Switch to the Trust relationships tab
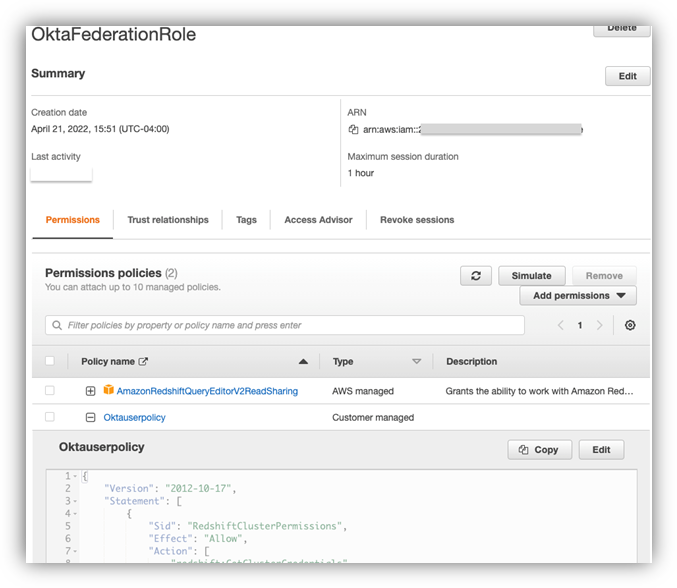Screen dimensions: 677x588 168,220
